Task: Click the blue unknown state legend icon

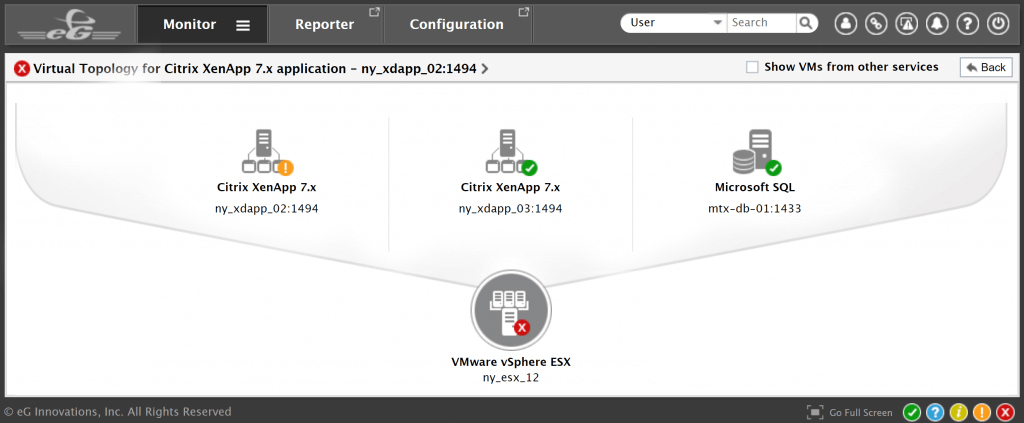Action: pos(935,412)
